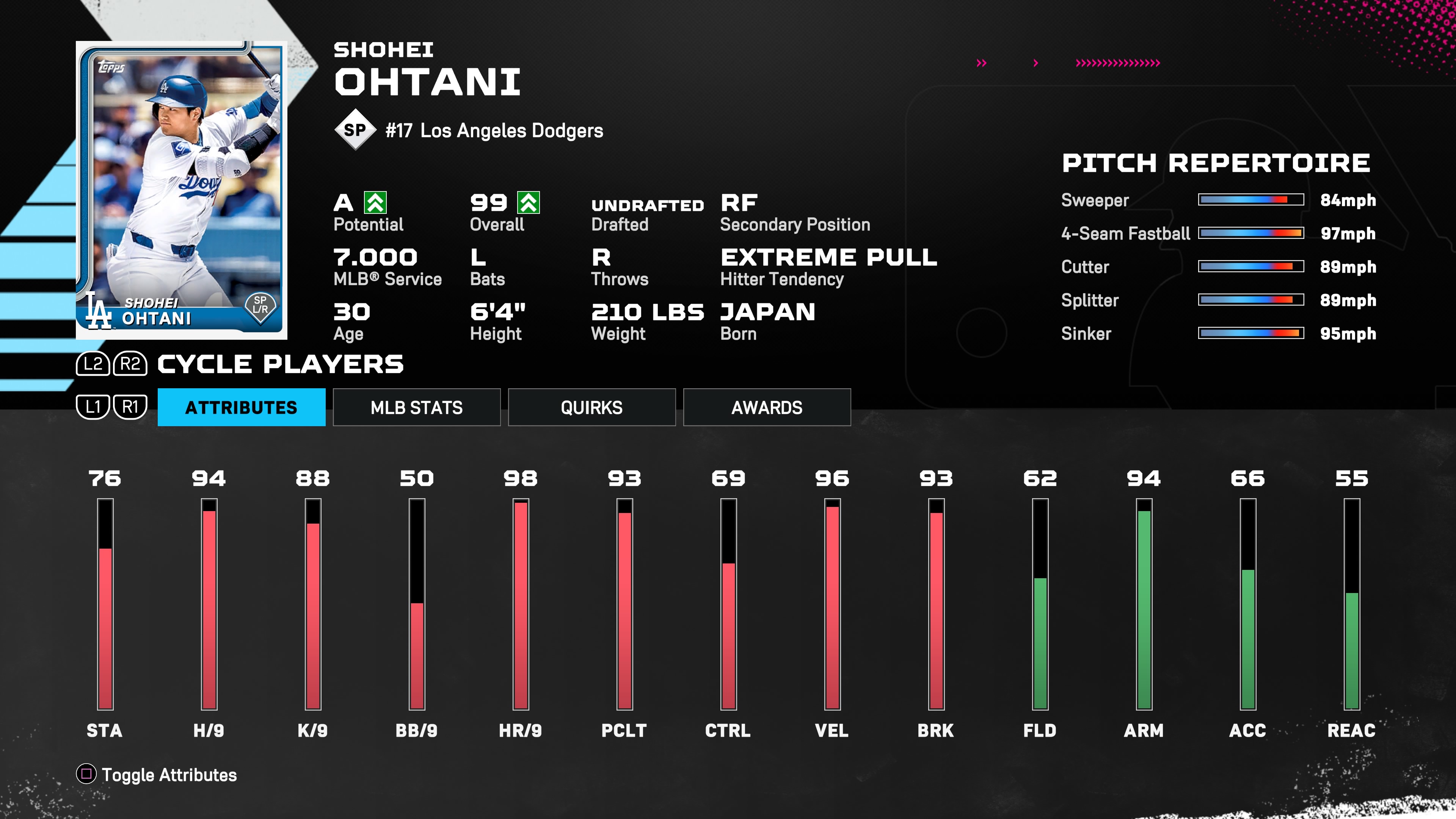This screenshot has height=819, width=1456.
Task: Open the Quirks tab
Action: 591,407
